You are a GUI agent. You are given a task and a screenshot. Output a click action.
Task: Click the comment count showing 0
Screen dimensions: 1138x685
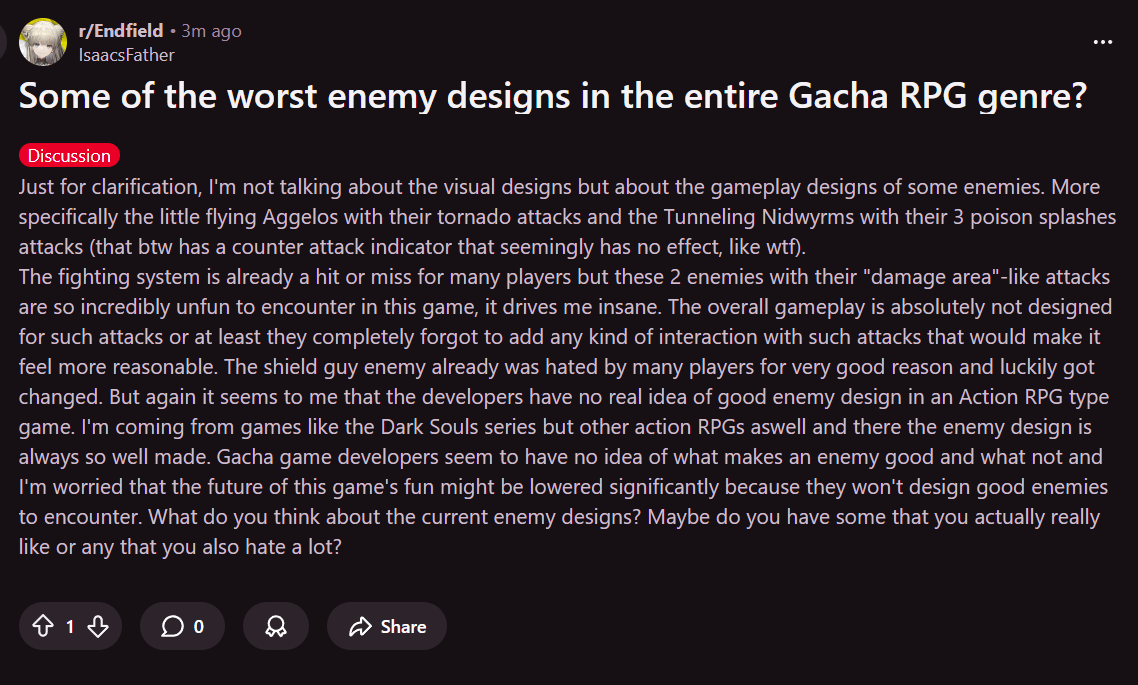click(x=198, y=627)
